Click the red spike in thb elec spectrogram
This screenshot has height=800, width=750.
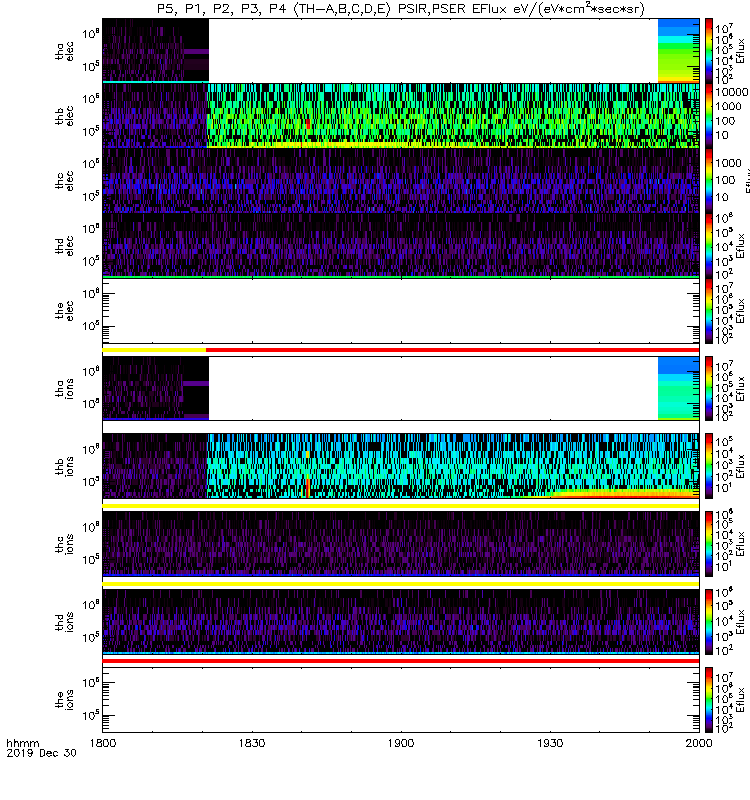(x=308, y=124)
